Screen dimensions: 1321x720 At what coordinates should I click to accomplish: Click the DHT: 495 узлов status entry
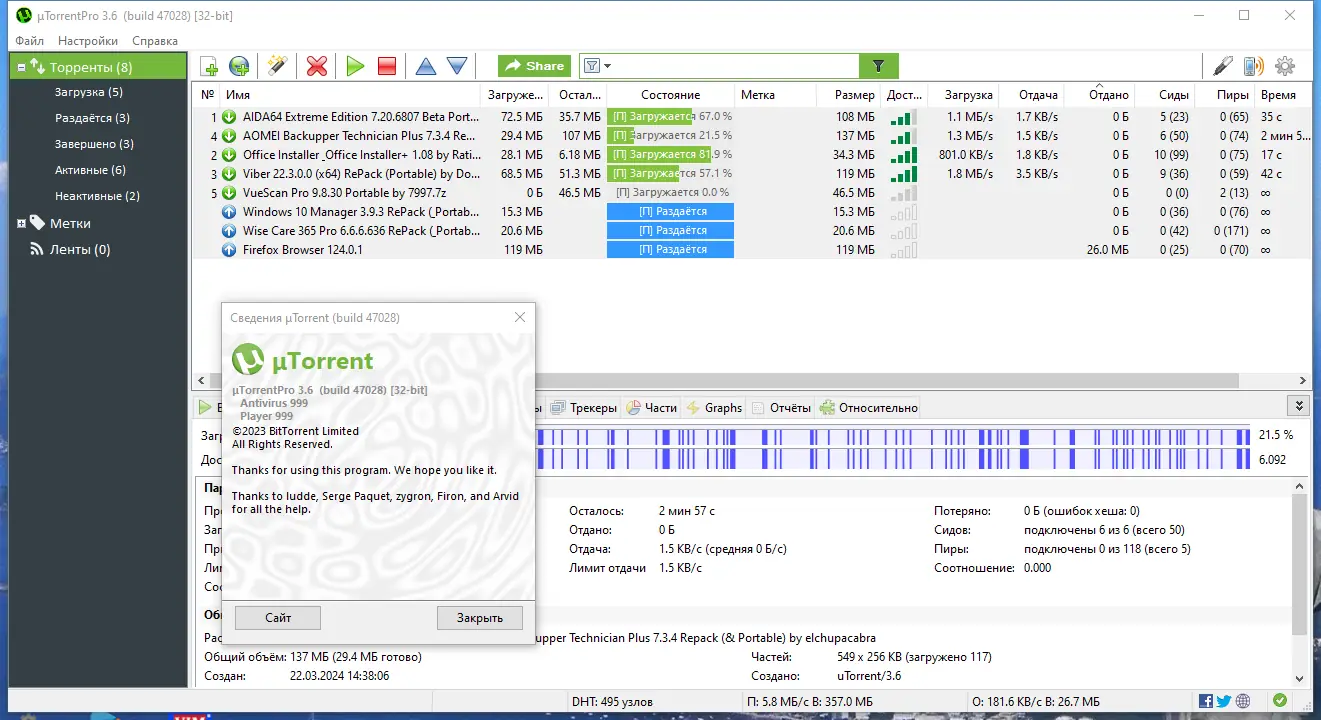click(612, 701)
